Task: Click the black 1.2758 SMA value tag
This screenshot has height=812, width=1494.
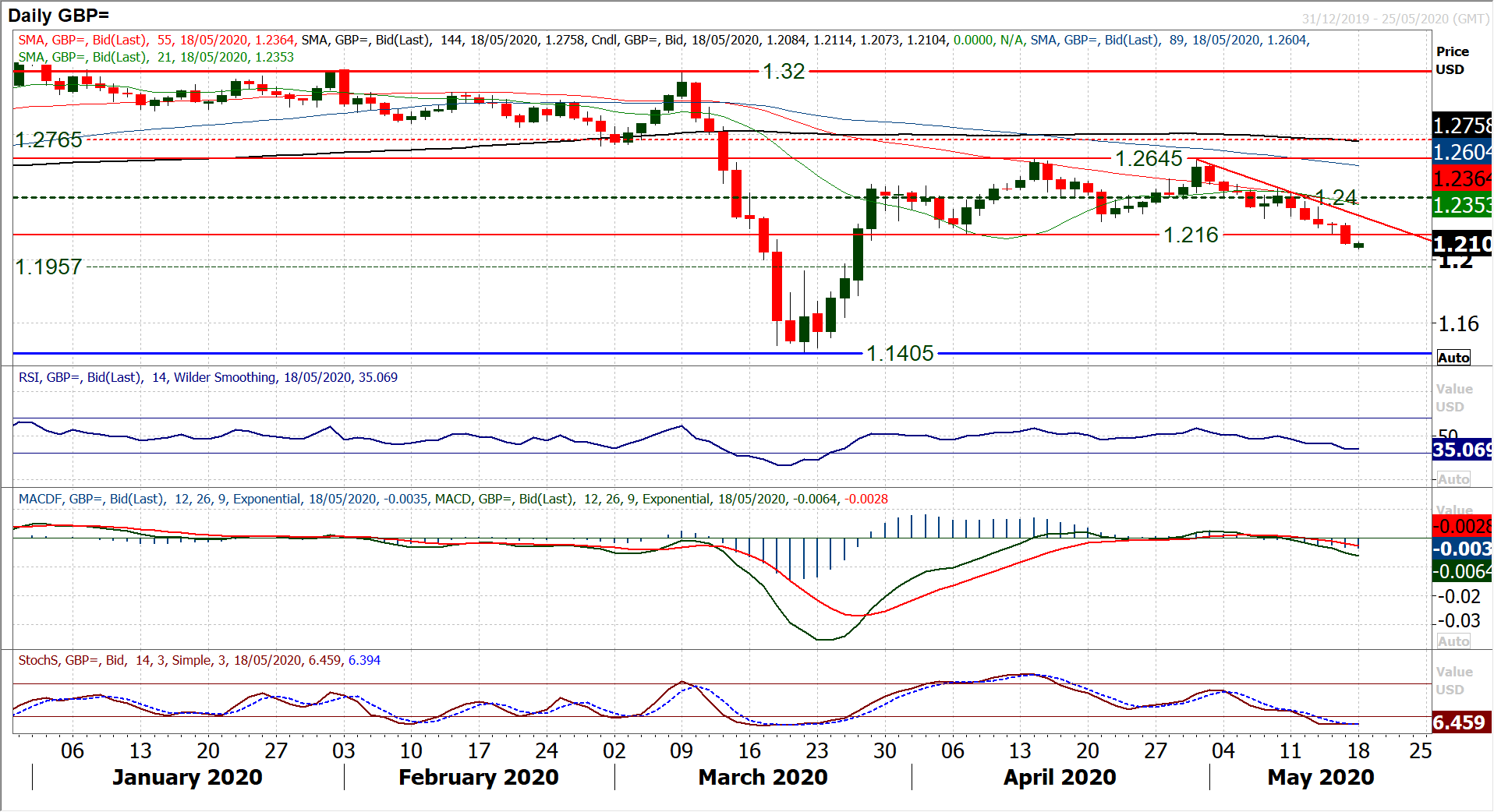Action: (x=1462, y=125)
